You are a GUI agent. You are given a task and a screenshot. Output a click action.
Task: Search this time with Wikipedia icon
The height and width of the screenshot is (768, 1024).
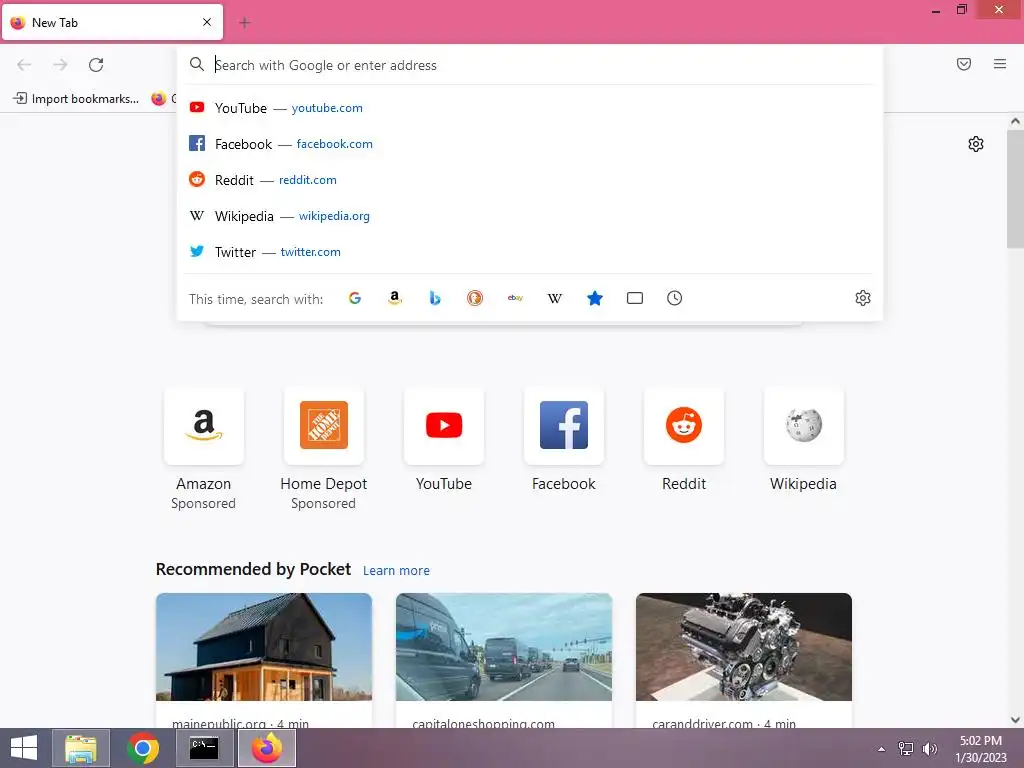tap(554, 298)
